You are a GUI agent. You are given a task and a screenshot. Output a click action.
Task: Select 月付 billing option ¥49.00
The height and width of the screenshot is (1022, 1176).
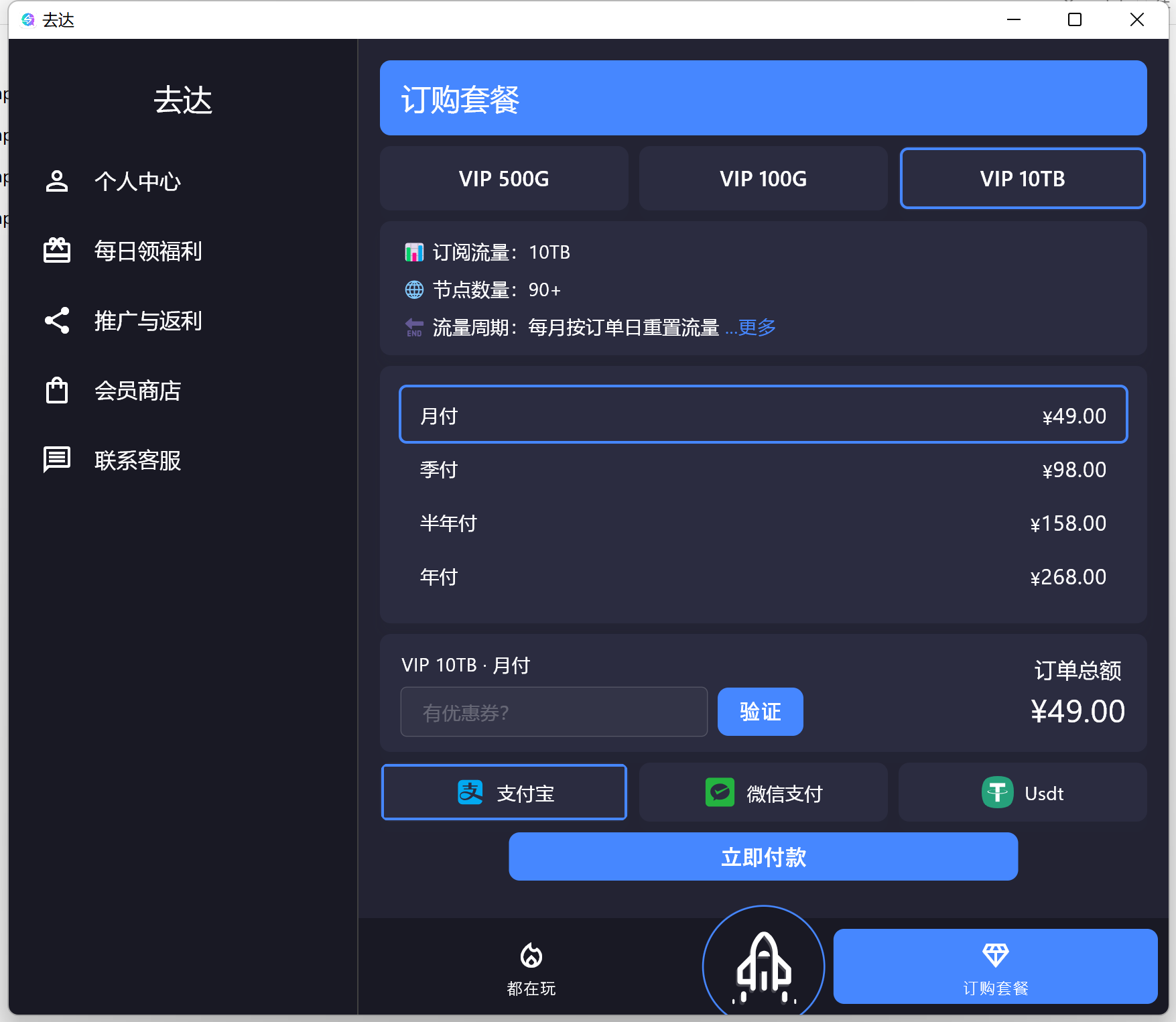pyautogui.click(x=763, y=414)
